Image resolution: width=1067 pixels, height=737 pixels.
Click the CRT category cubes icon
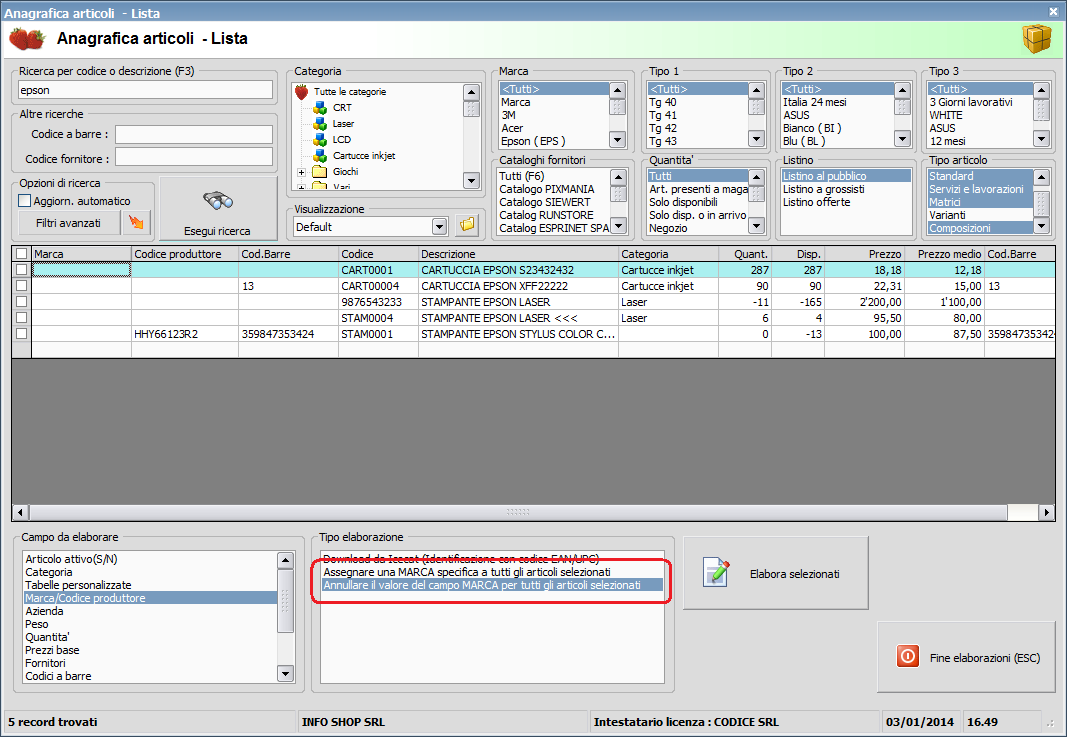[x=320, y=108]
